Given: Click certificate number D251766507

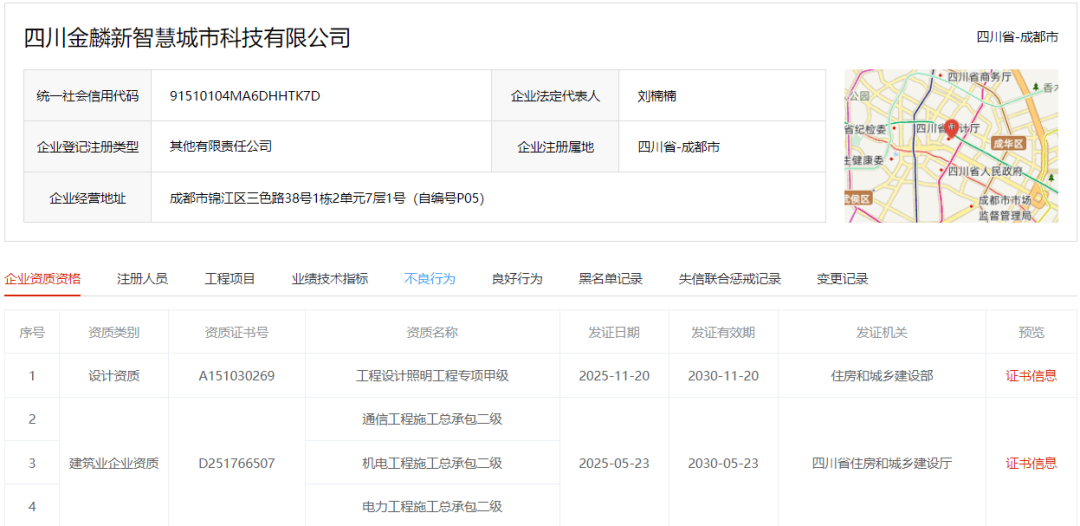Looking at the screenshot, I should pyautogui.click(x=237, y=463).
